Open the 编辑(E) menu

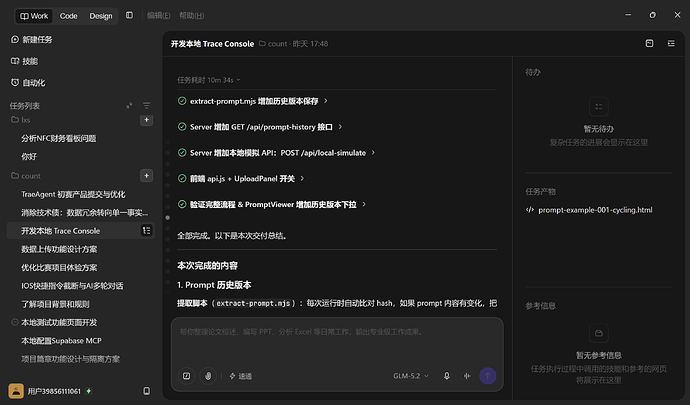point(158,16)
